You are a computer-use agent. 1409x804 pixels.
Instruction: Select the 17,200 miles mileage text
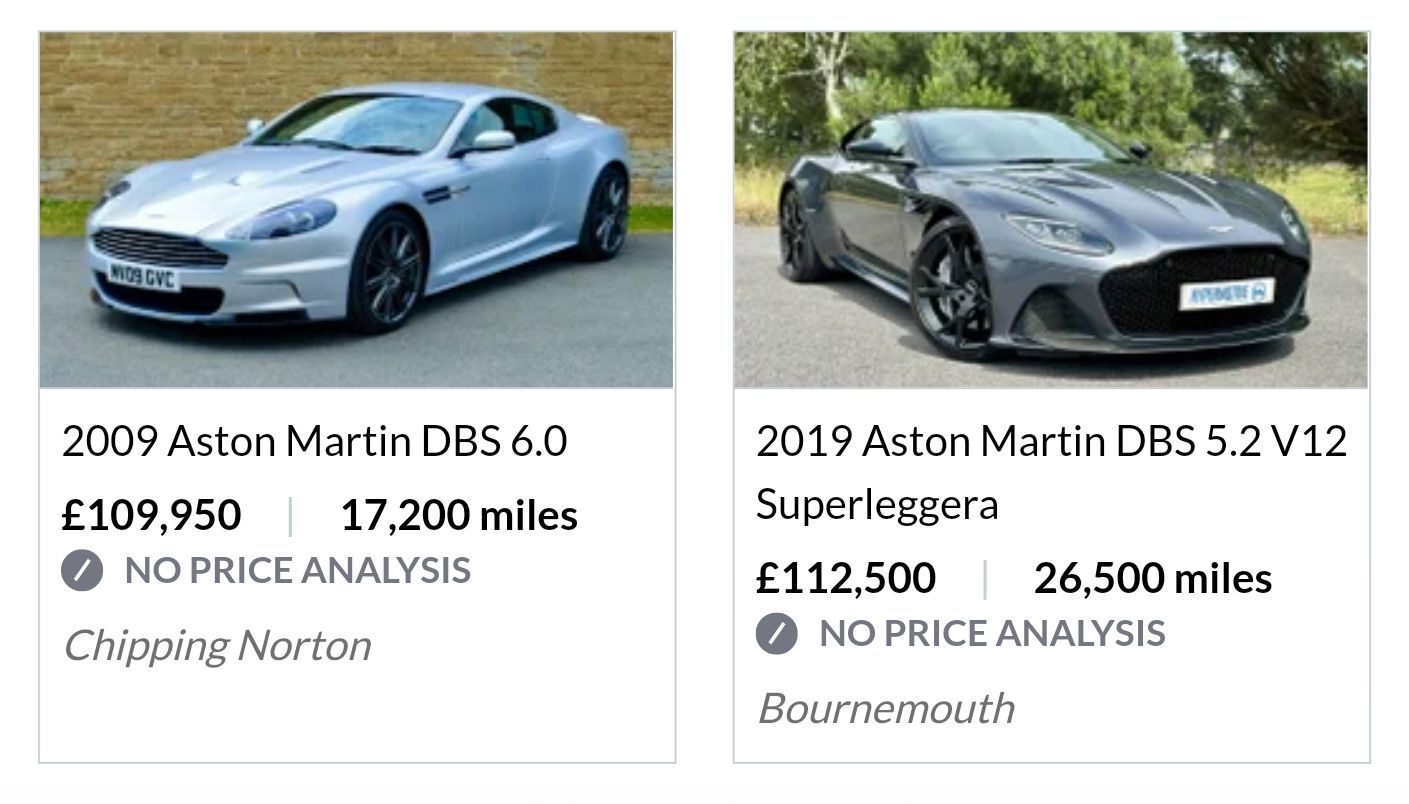459,516
